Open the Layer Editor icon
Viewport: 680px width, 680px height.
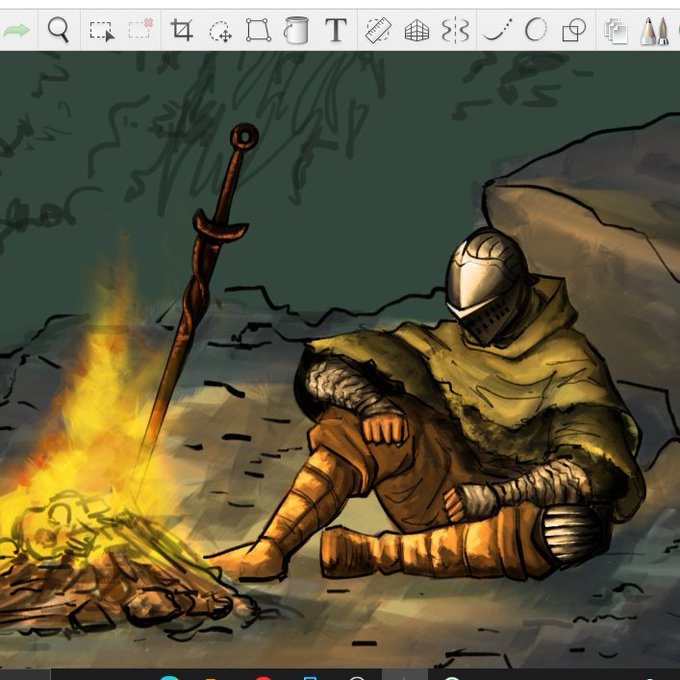pyautogui.click(x=616, y=31)
